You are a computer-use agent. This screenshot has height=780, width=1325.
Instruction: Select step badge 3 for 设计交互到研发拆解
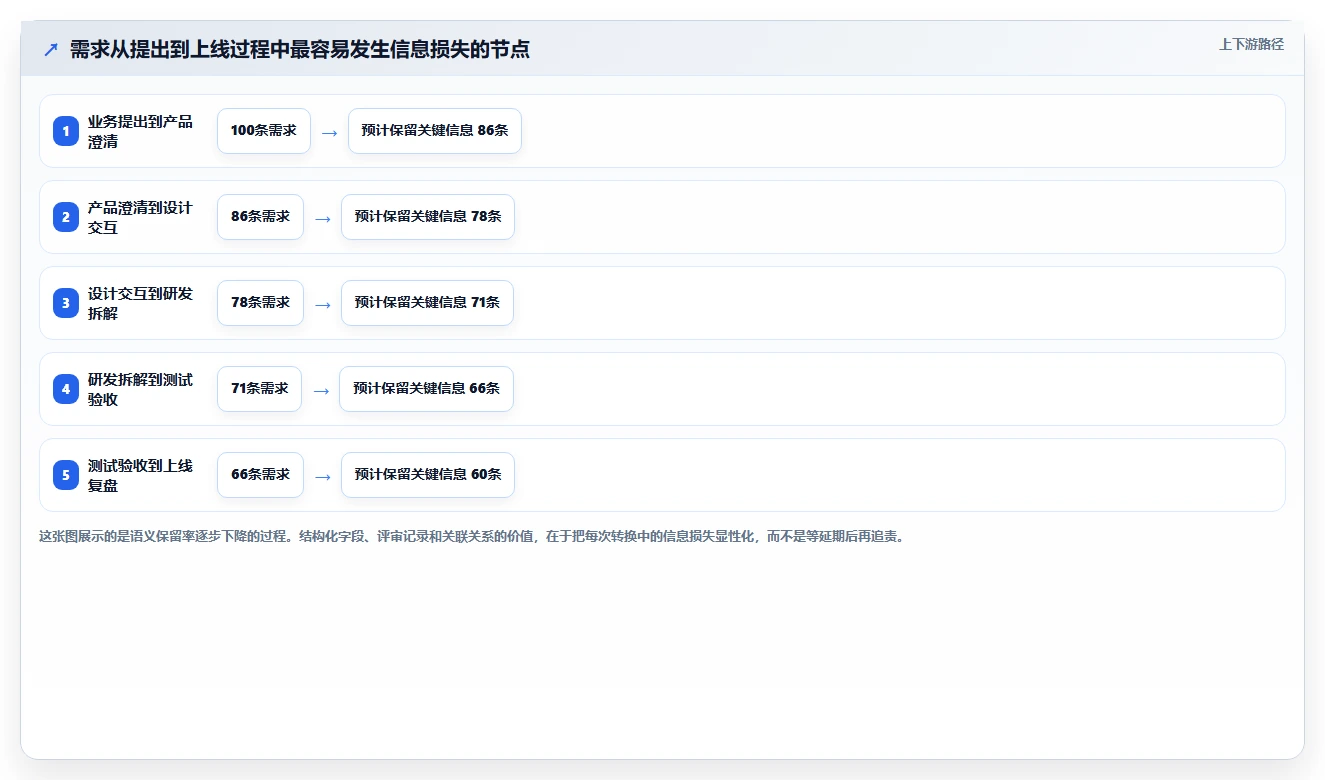tap(66, 303)
